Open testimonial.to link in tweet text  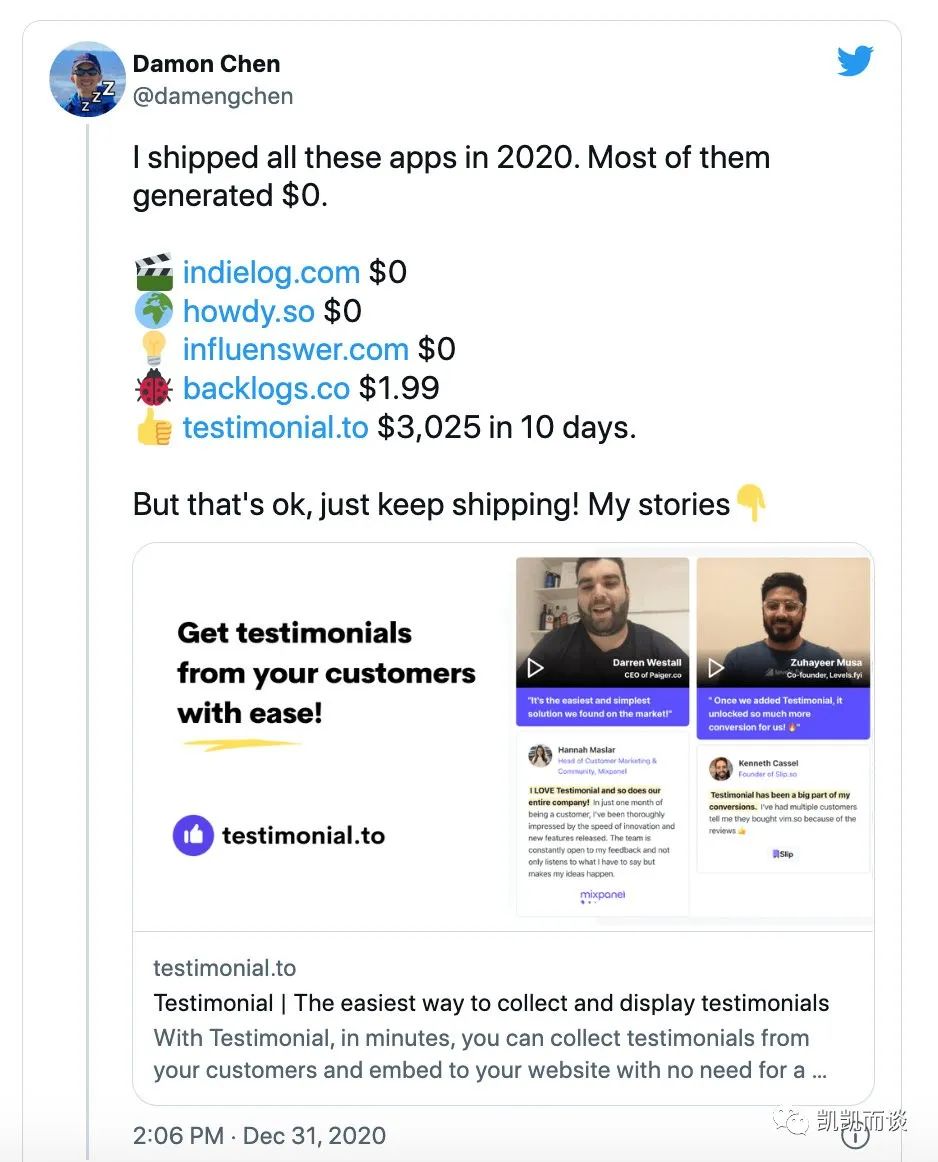[x=275, y=428]
